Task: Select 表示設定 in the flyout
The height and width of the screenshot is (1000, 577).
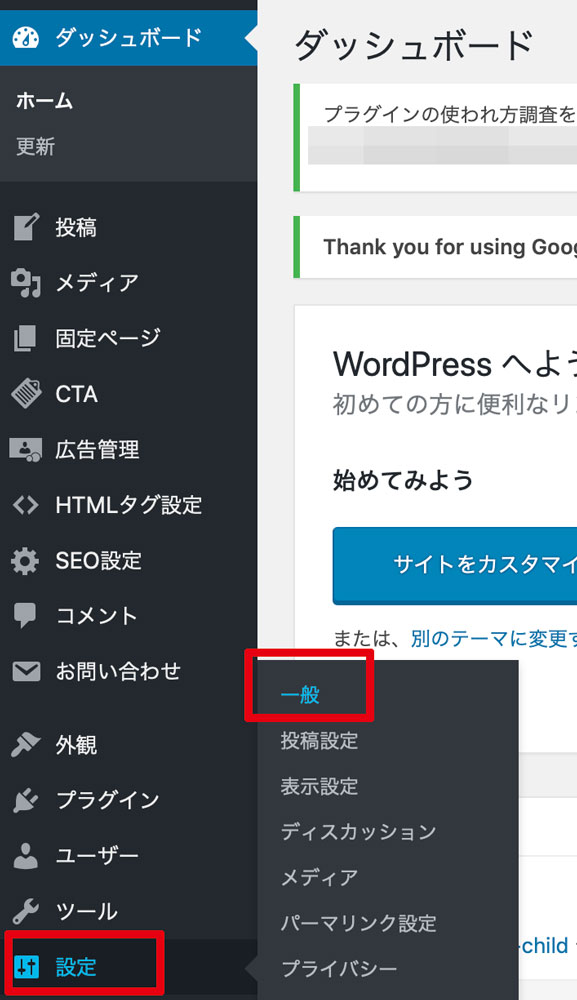Action: coord(319,786)
